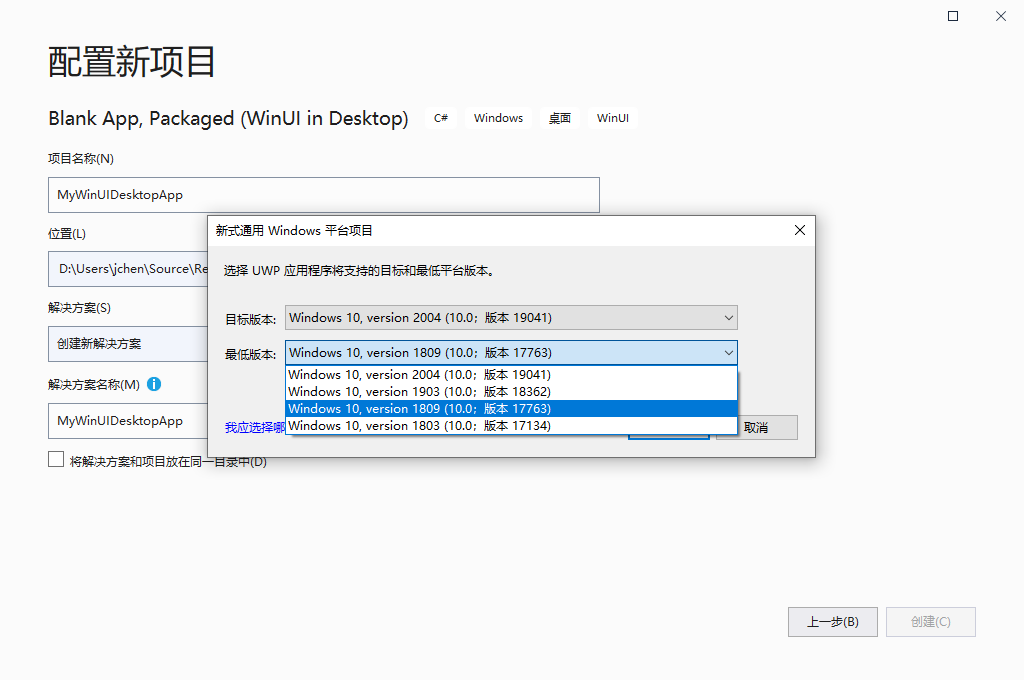Click the 目标版本 dropdown arrow
This screenshot has width=1024, height=680.
point(727,317)
